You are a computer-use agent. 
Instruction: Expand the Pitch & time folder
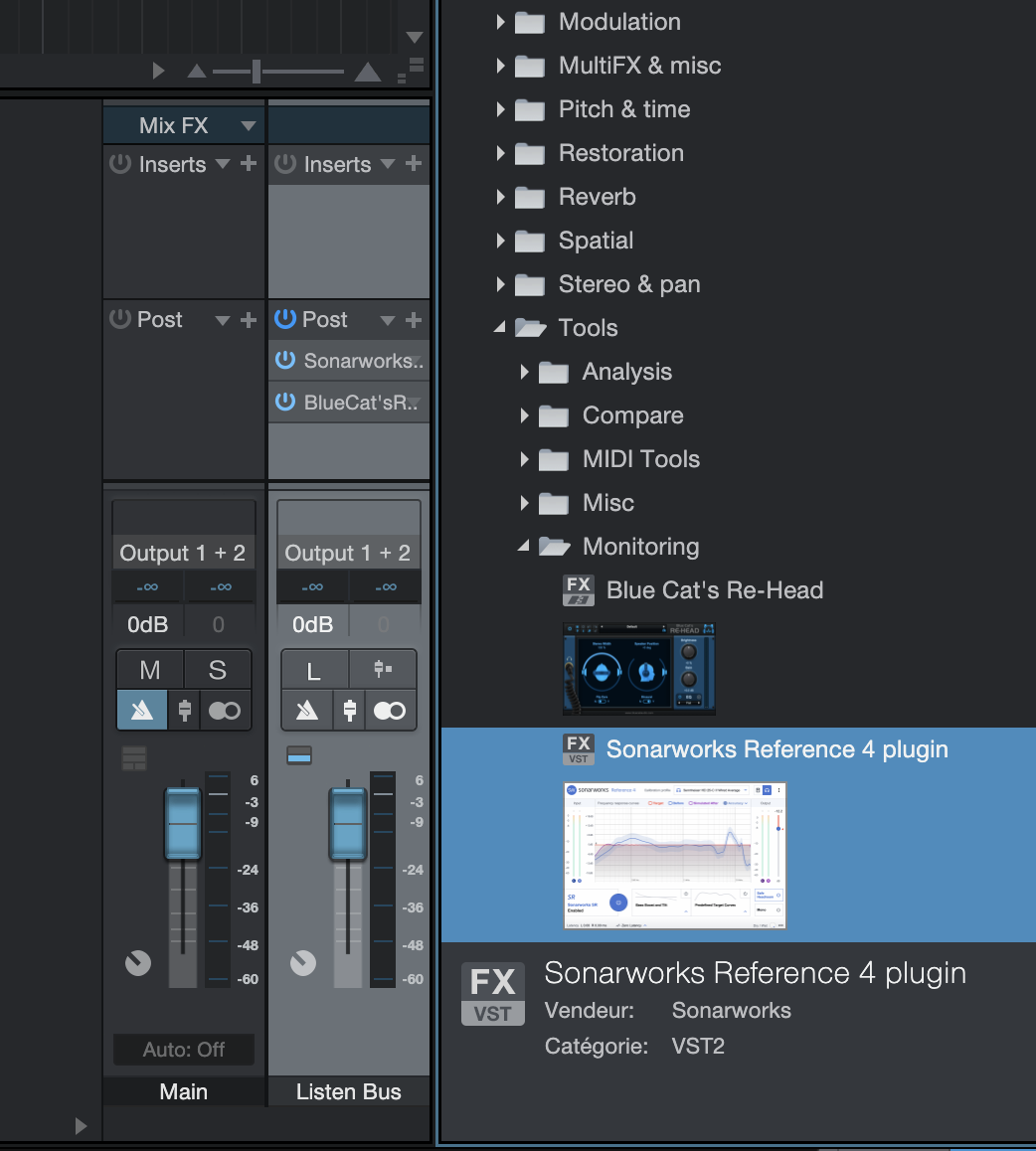500,109
